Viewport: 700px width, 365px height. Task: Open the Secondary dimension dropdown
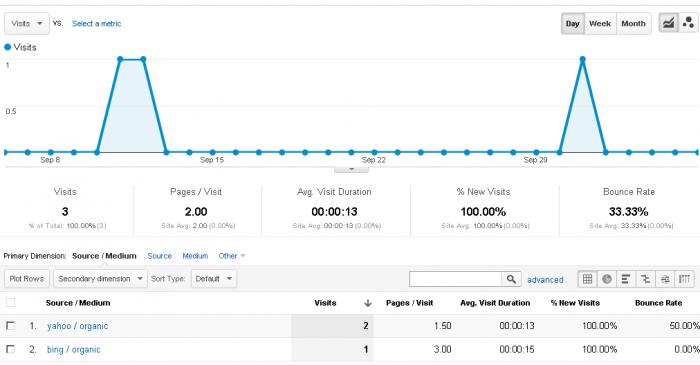click(x=100, y=279)
